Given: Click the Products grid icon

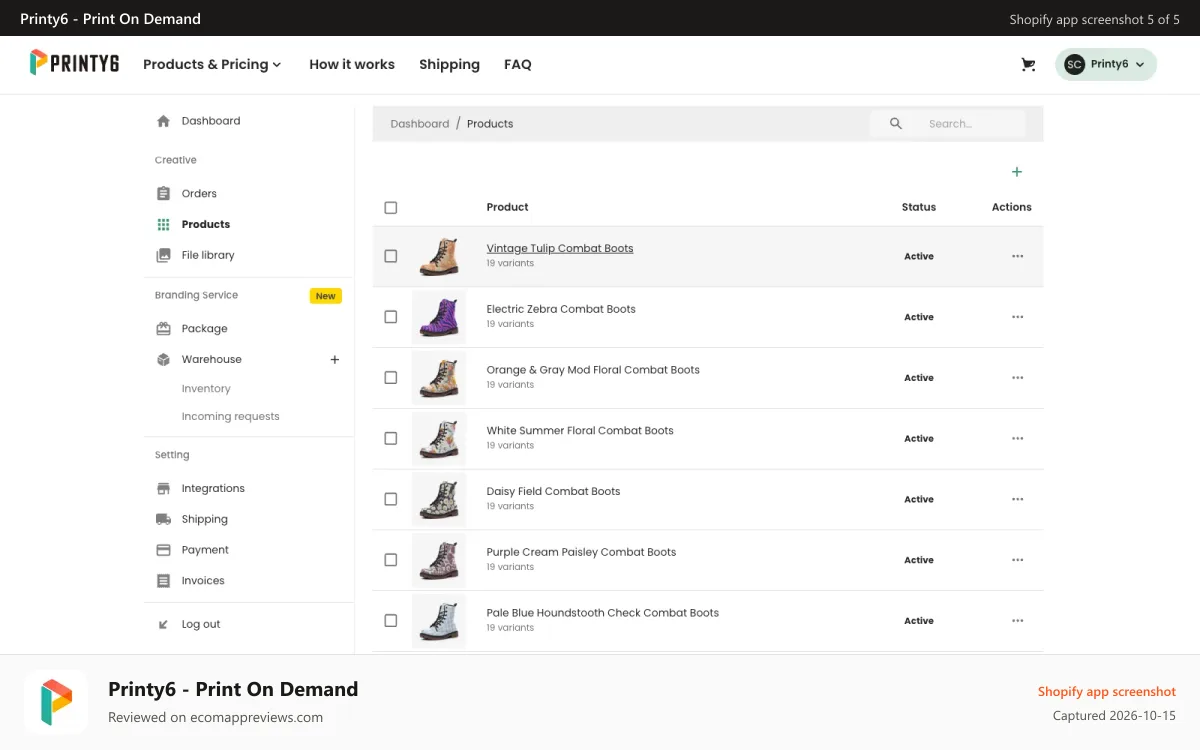Looking at the screenshot, I should (x=163, y=225).
